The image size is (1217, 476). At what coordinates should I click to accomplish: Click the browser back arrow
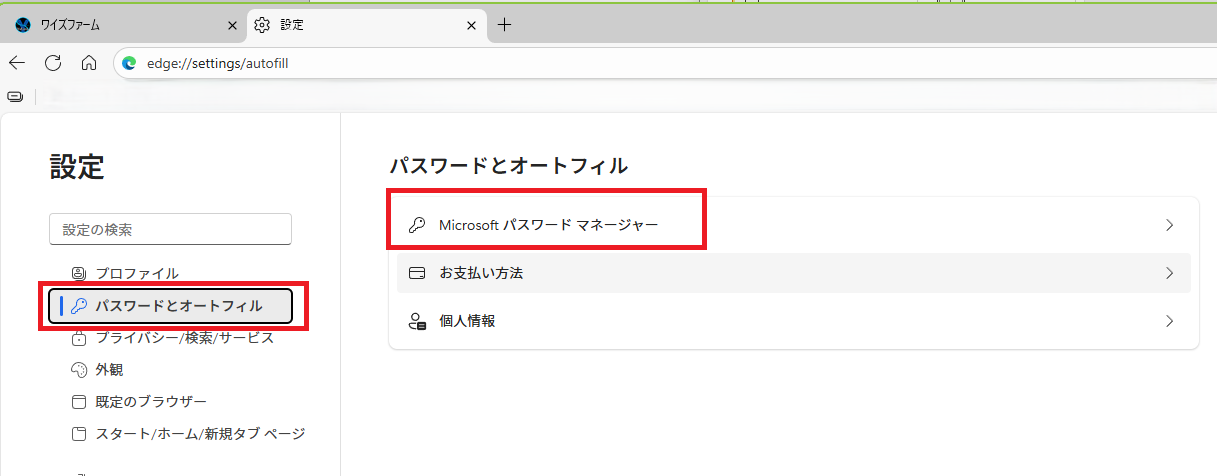[17, 63]
